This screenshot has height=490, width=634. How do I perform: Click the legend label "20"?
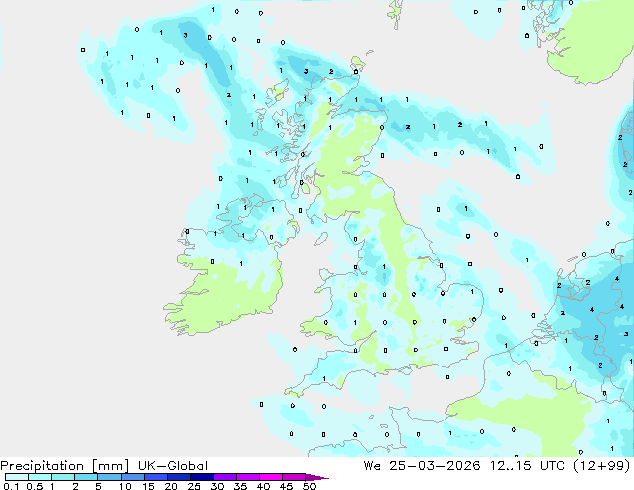171,486
